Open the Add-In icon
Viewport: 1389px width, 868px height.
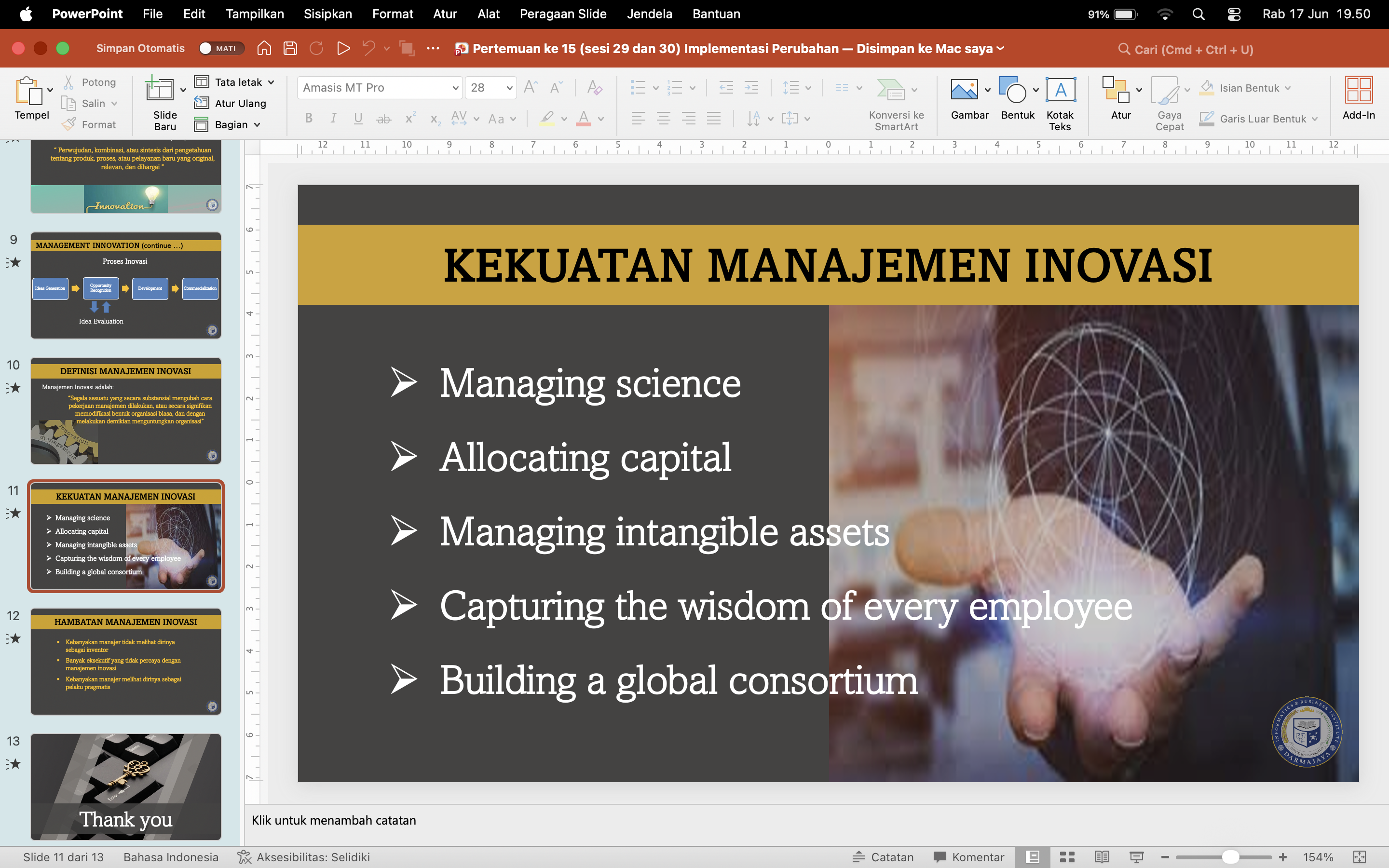(x=1359, y=90)
